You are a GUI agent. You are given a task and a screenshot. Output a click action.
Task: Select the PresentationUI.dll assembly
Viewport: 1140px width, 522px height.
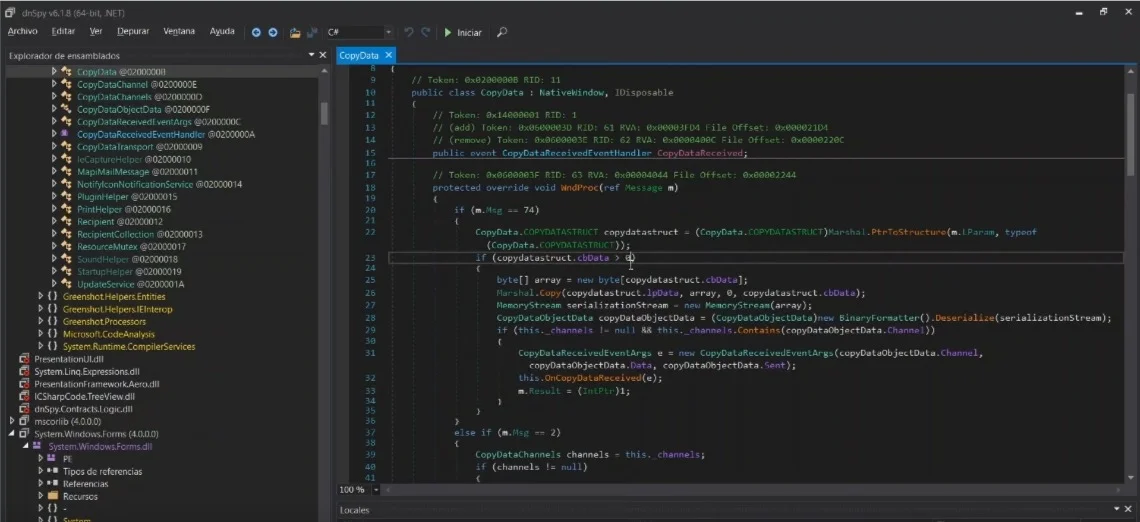click(68, 358)
